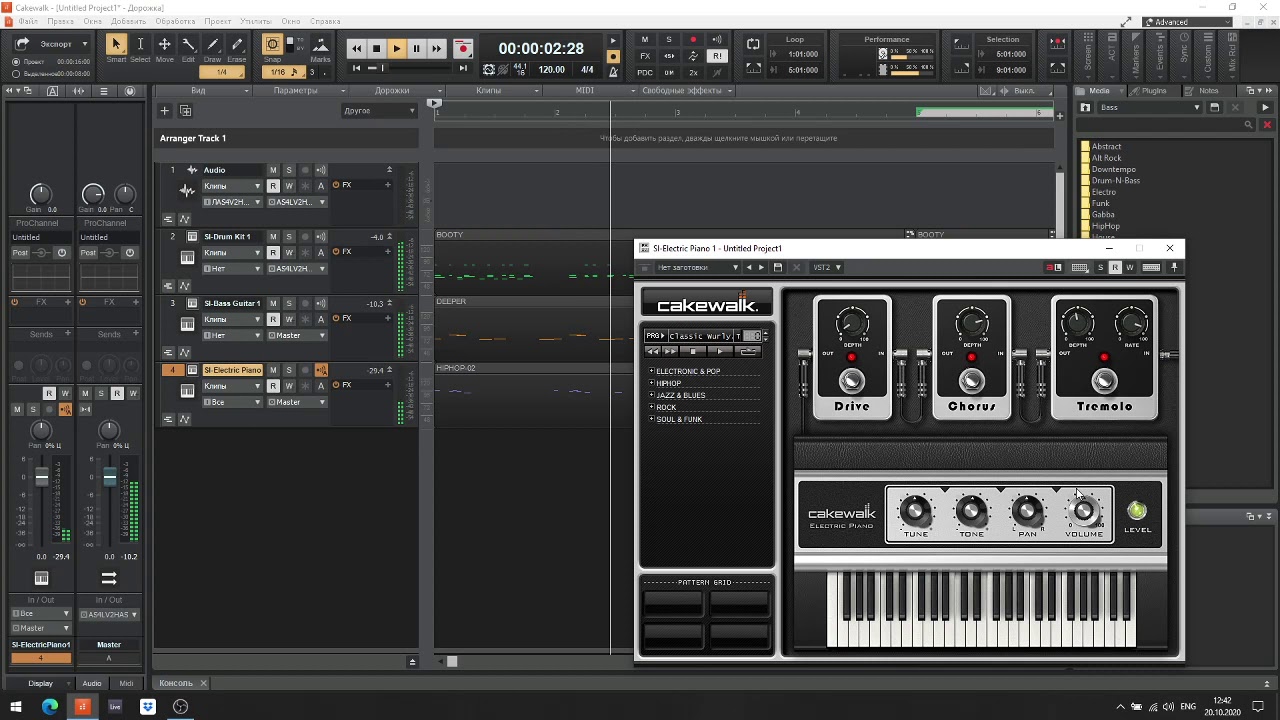1280x720 pixels.
Task: Open the Другое track control dropdown
Action: click(378, 111)
